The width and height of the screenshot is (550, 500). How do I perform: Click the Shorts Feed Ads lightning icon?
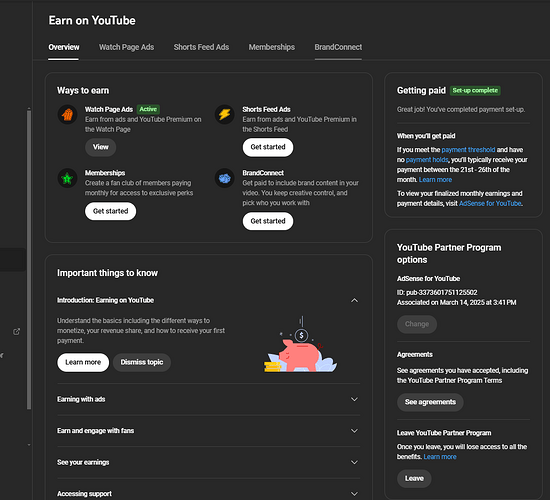pos(224,114)
